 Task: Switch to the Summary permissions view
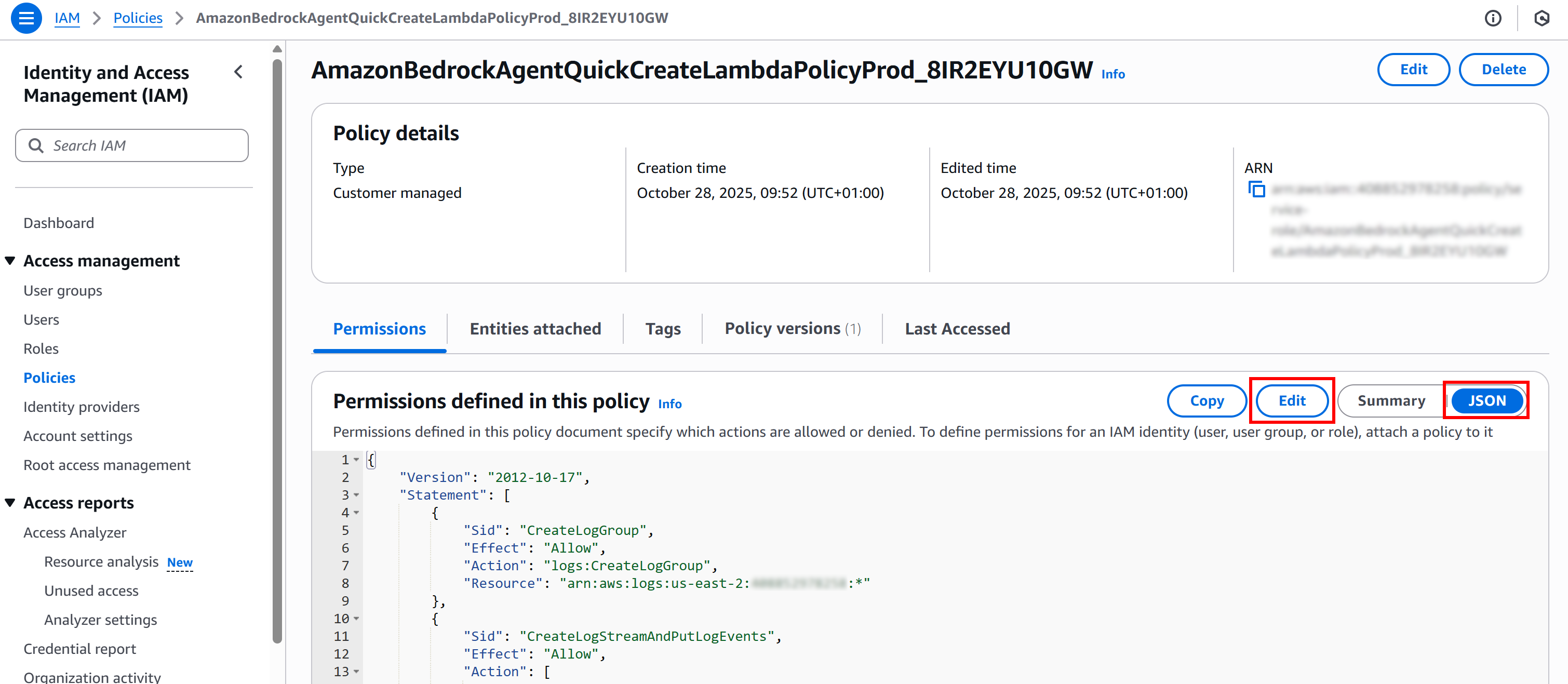point(1391,400)
